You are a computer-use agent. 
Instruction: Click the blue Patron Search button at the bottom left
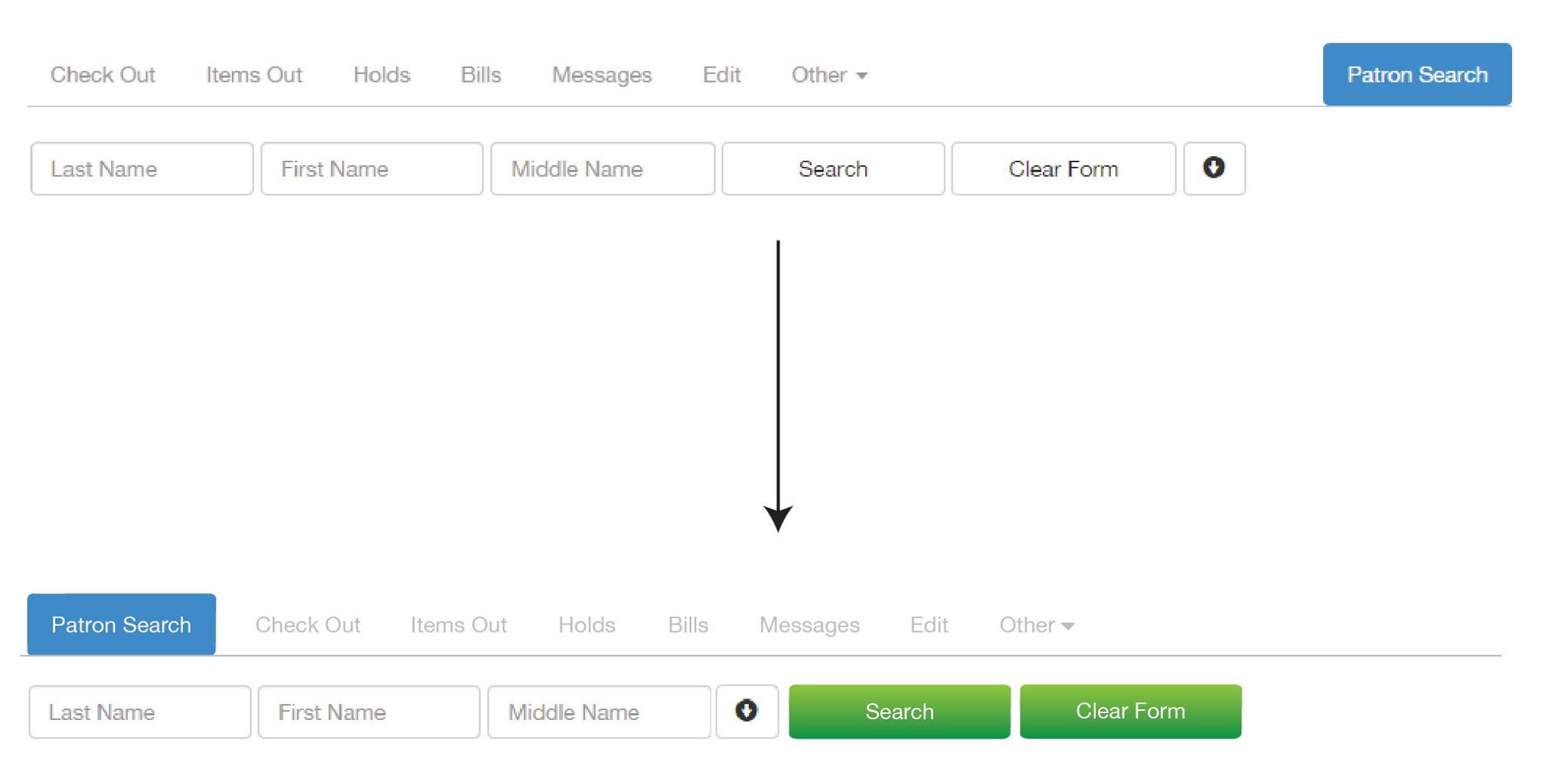pos(121,624)
